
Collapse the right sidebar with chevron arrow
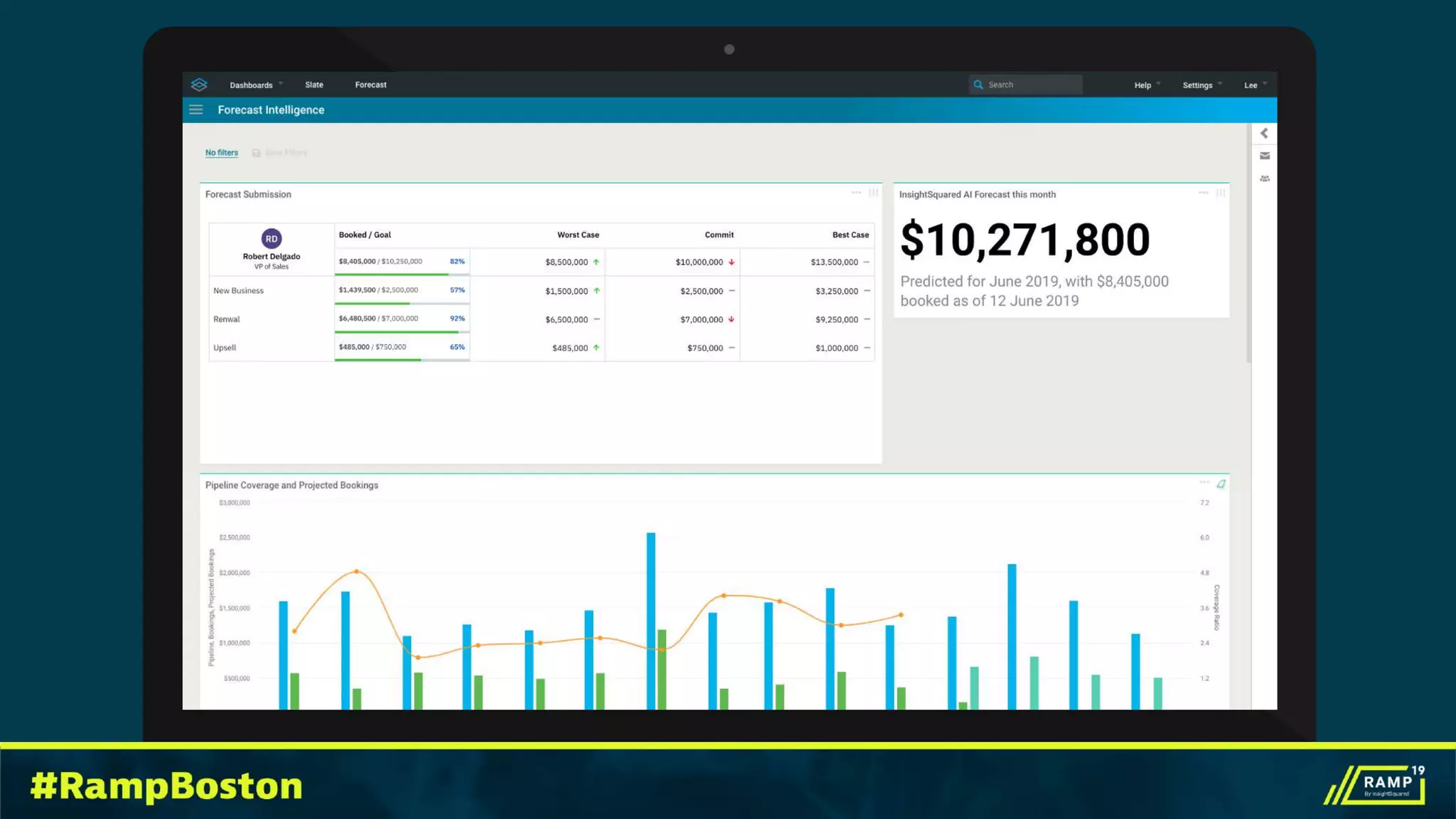click(1264, 133)
